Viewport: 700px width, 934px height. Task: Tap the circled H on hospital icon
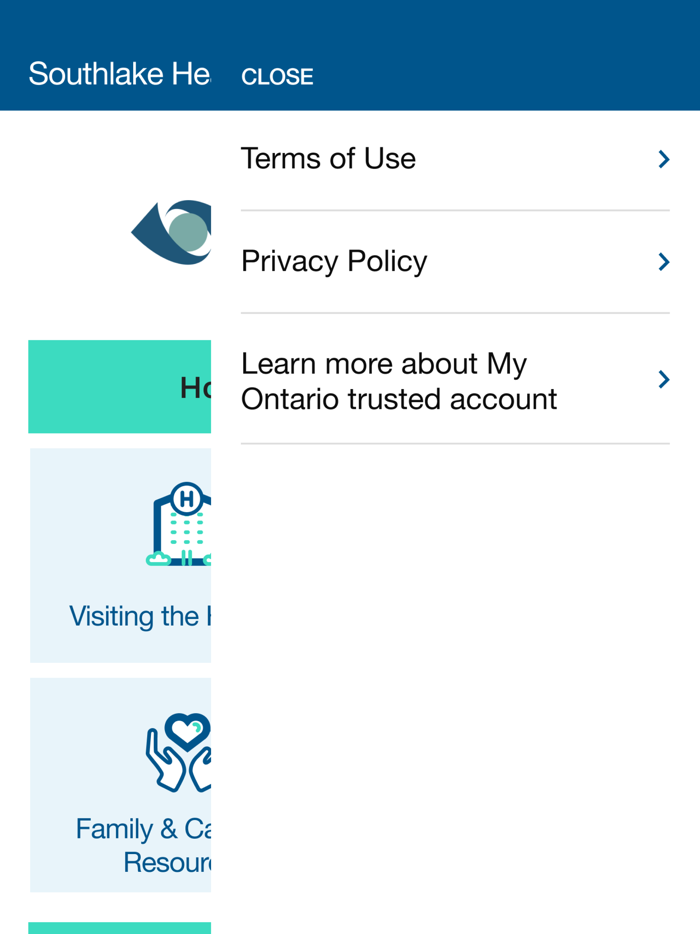pyautogui.click(x=186, y=499)
